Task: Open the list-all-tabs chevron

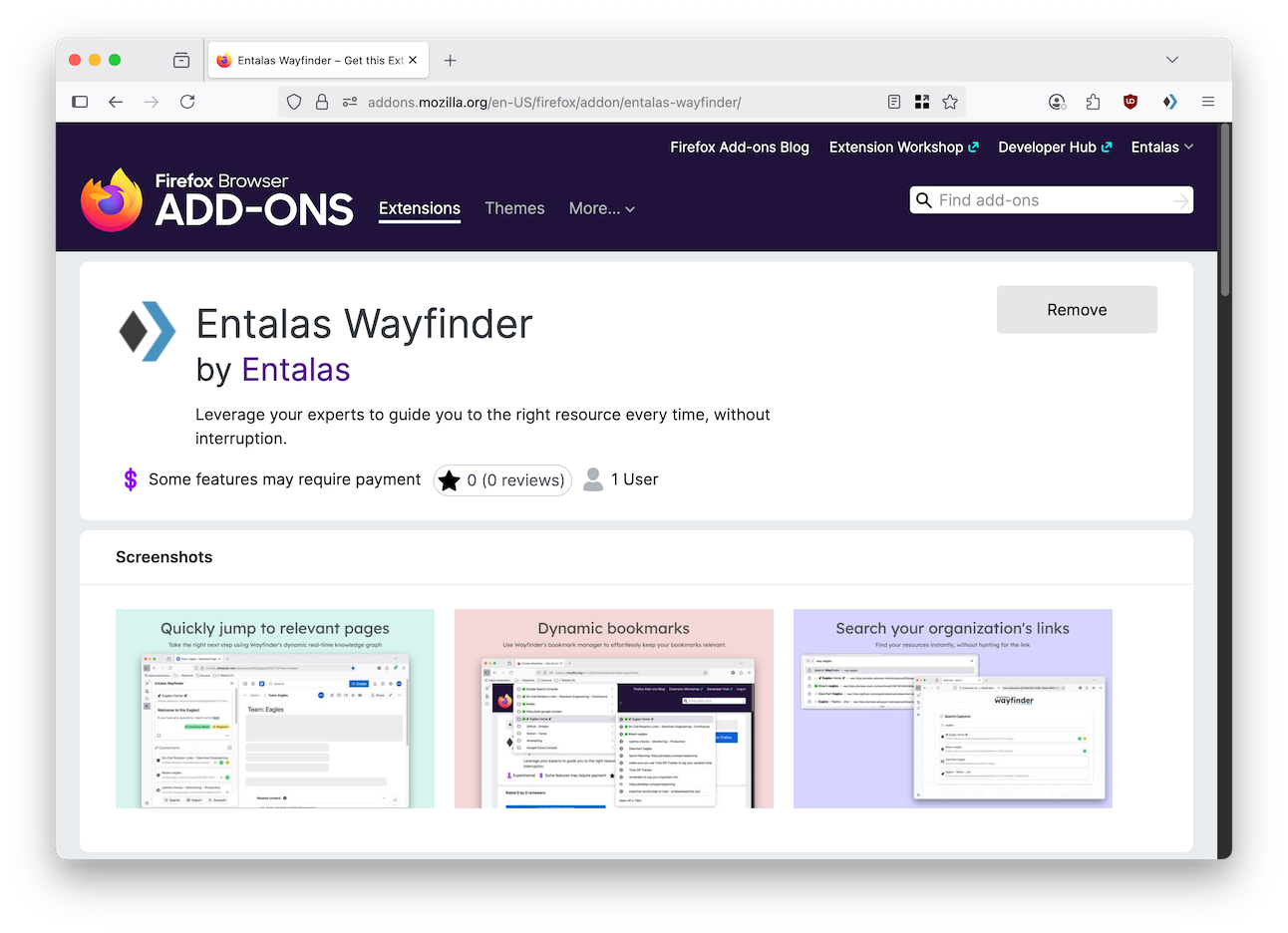Action: [x=1172, y=59]
